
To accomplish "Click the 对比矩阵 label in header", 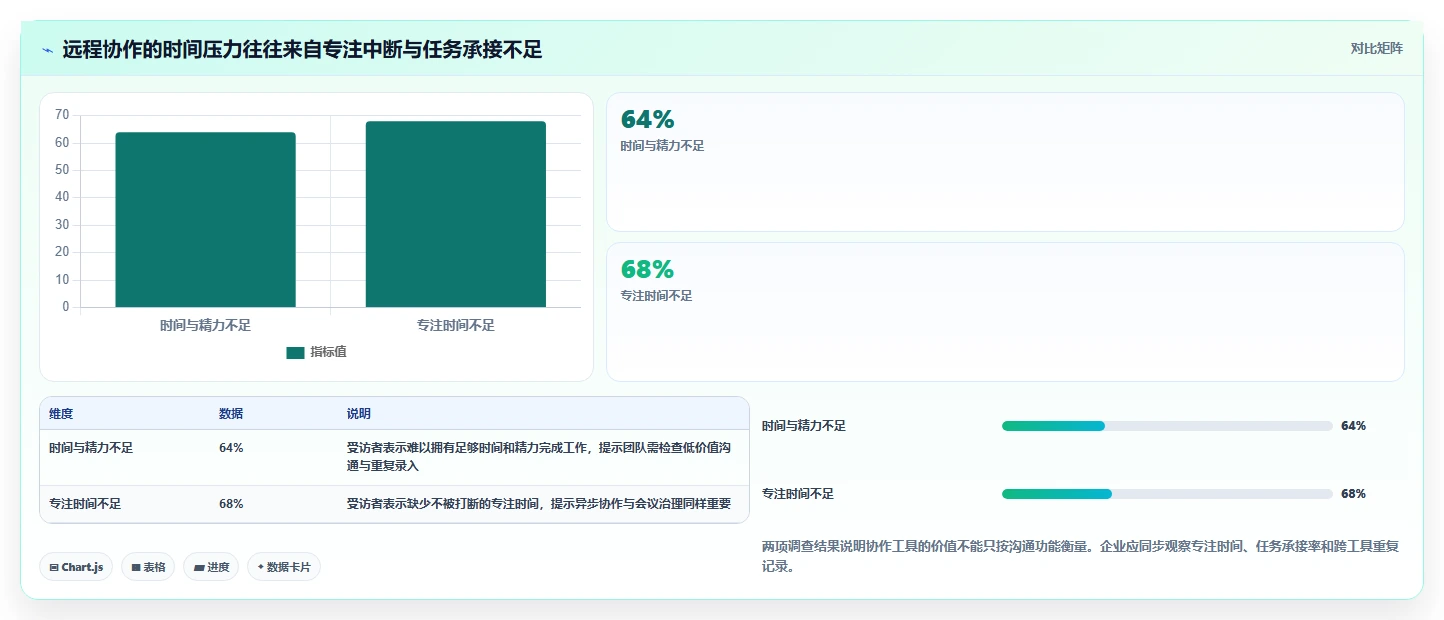I will tap(1376, 48).
